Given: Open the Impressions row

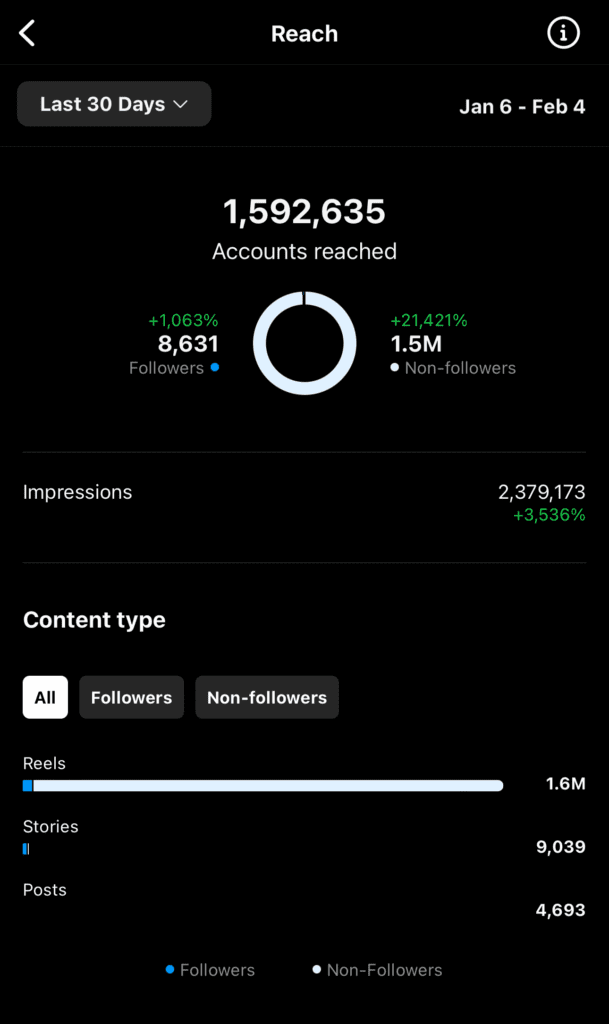Looking at the screenshot, I should [304, 503].
